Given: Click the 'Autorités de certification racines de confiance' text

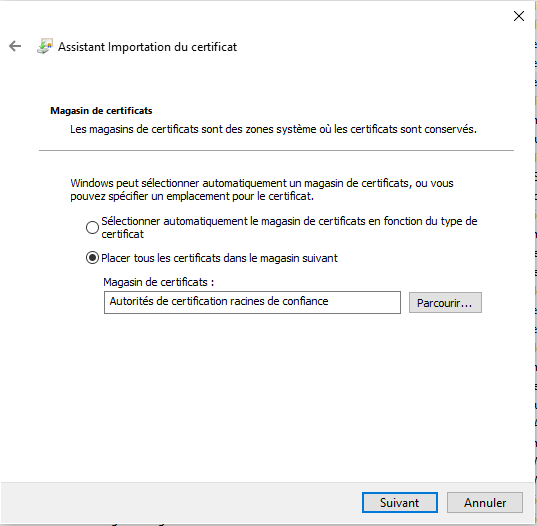Looking at the screenshot, I should click(x=219, y=301).
